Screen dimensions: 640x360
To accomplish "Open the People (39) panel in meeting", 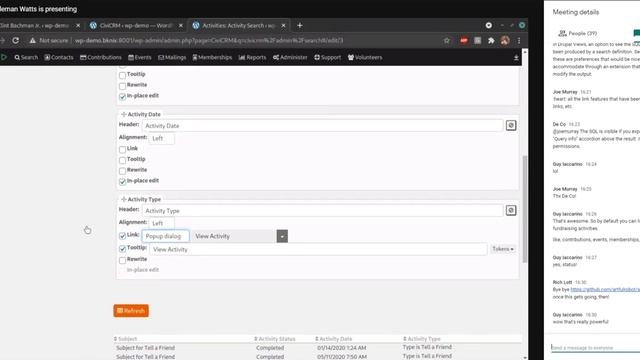I will [578, 33].
